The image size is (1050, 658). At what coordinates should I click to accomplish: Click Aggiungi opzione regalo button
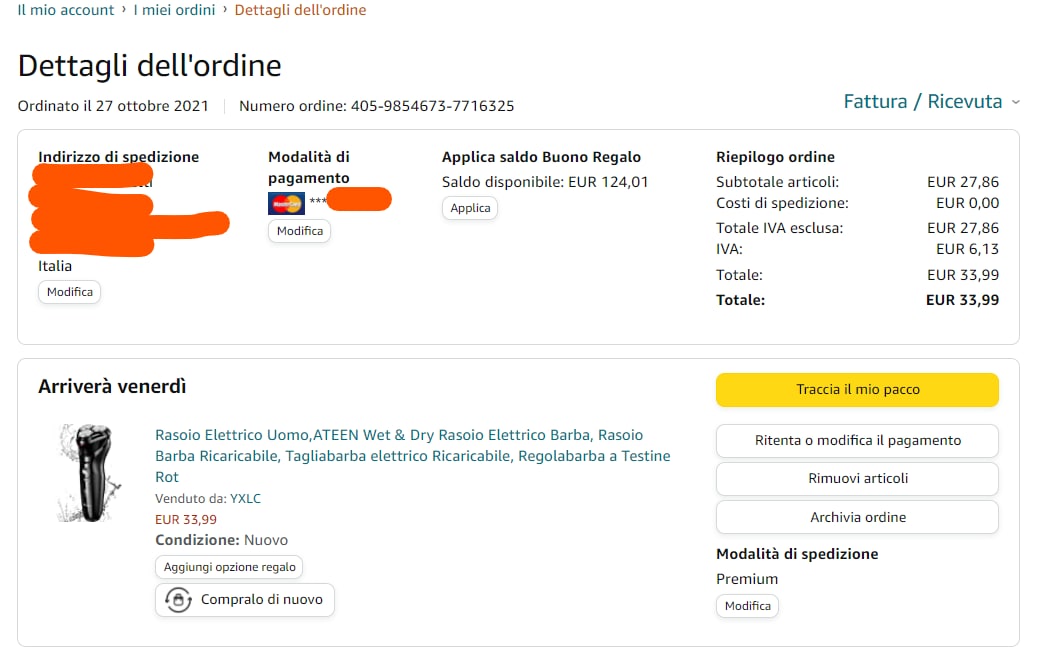click(x=230, y=567)
